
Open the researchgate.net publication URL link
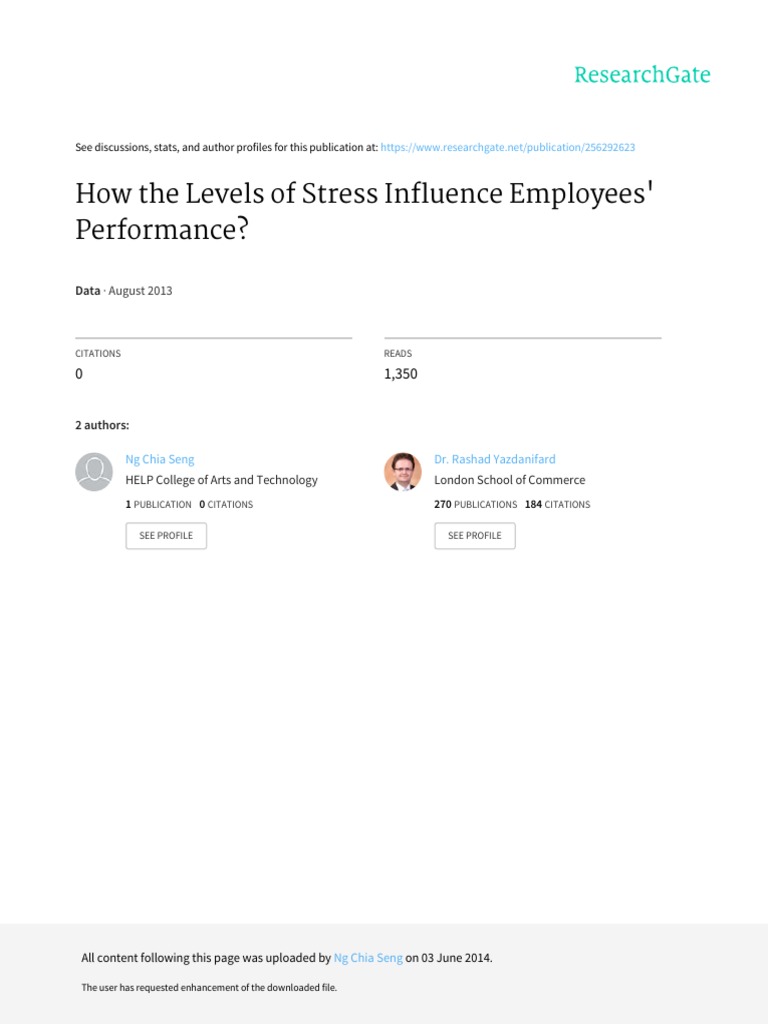point(508,147)
